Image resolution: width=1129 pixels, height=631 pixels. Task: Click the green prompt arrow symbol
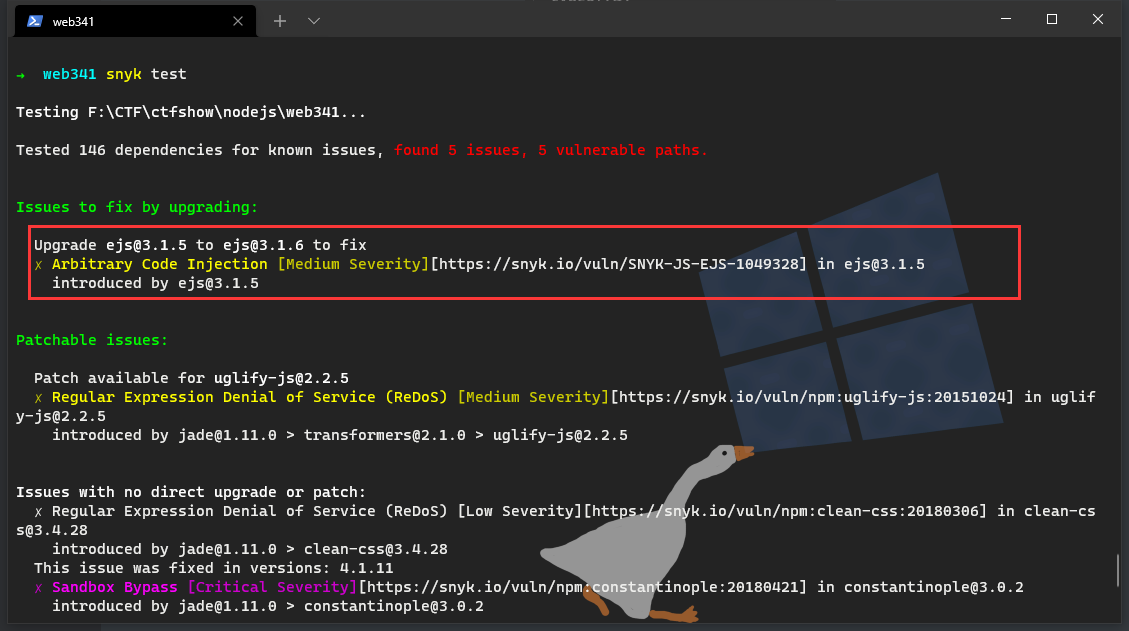point(21,75)
